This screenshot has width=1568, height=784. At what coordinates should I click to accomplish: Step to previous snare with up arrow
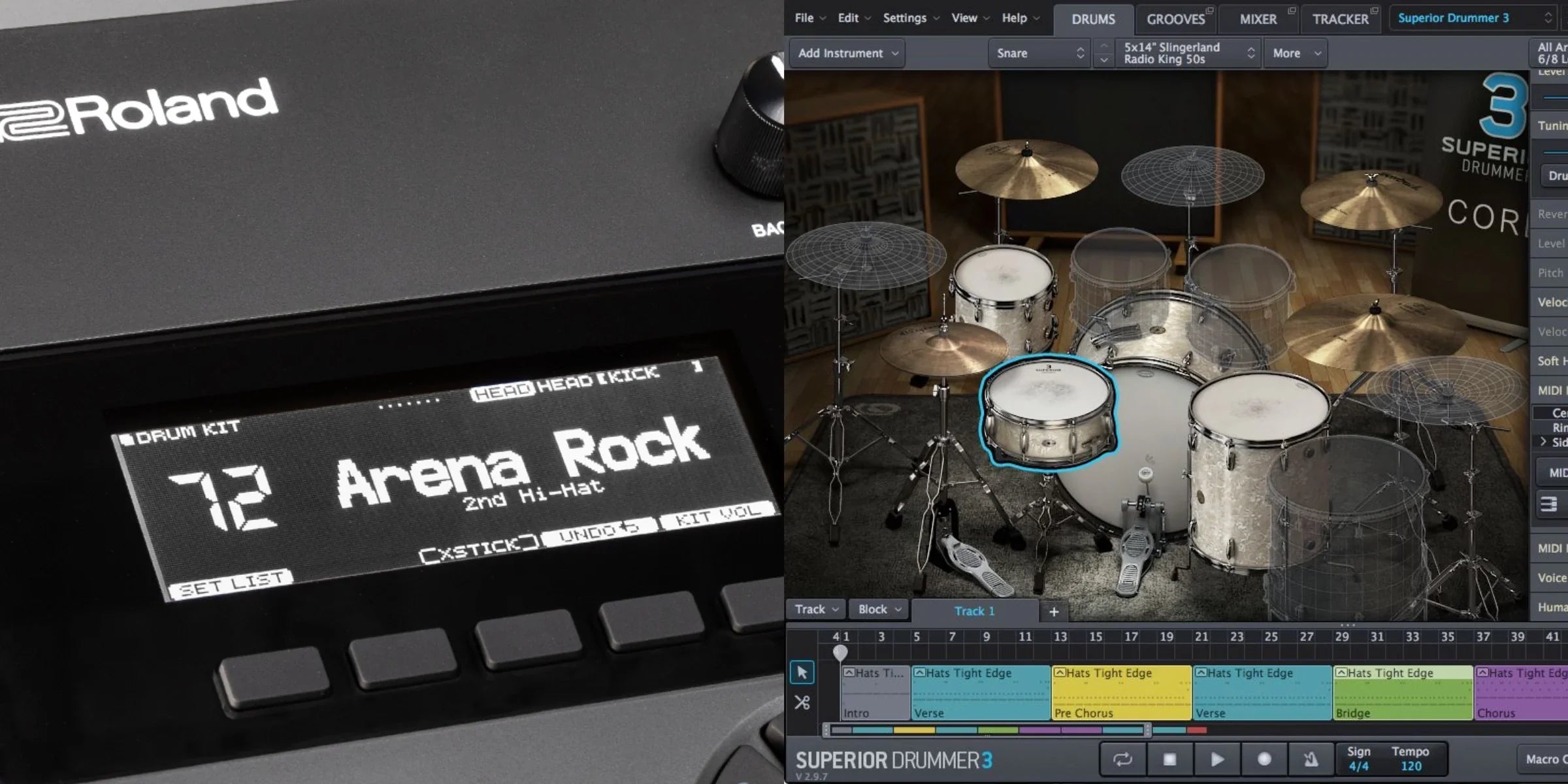[1103, 46]
